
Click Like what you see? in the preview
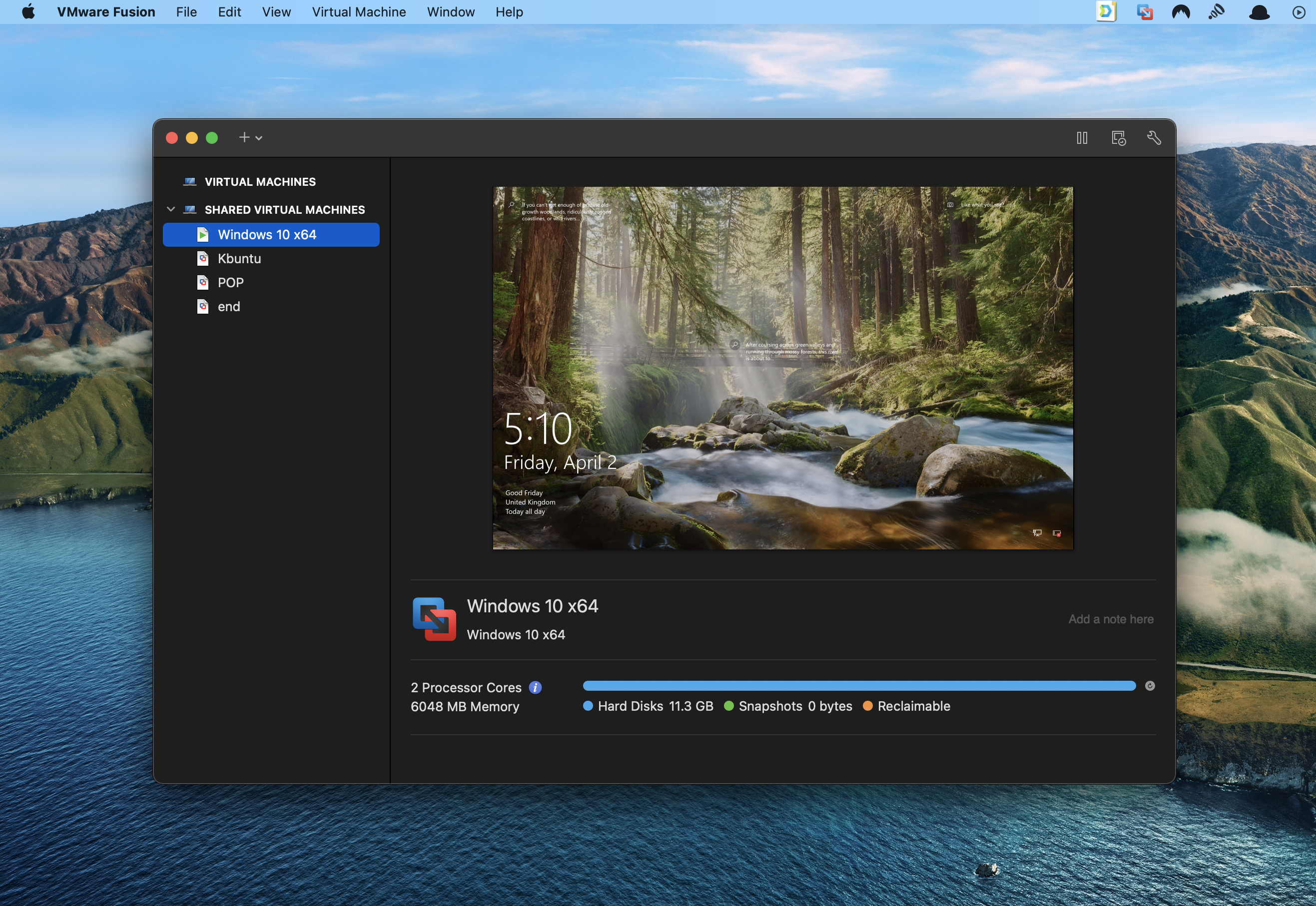pos(982,205)
